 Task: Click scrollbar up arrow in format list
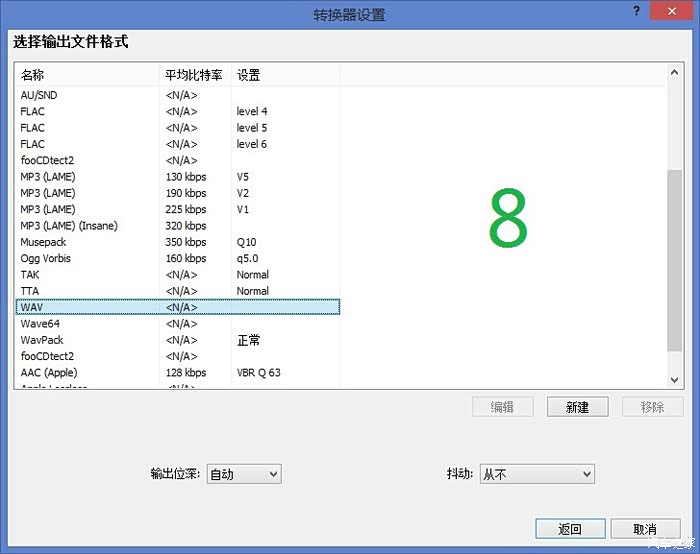674,73
